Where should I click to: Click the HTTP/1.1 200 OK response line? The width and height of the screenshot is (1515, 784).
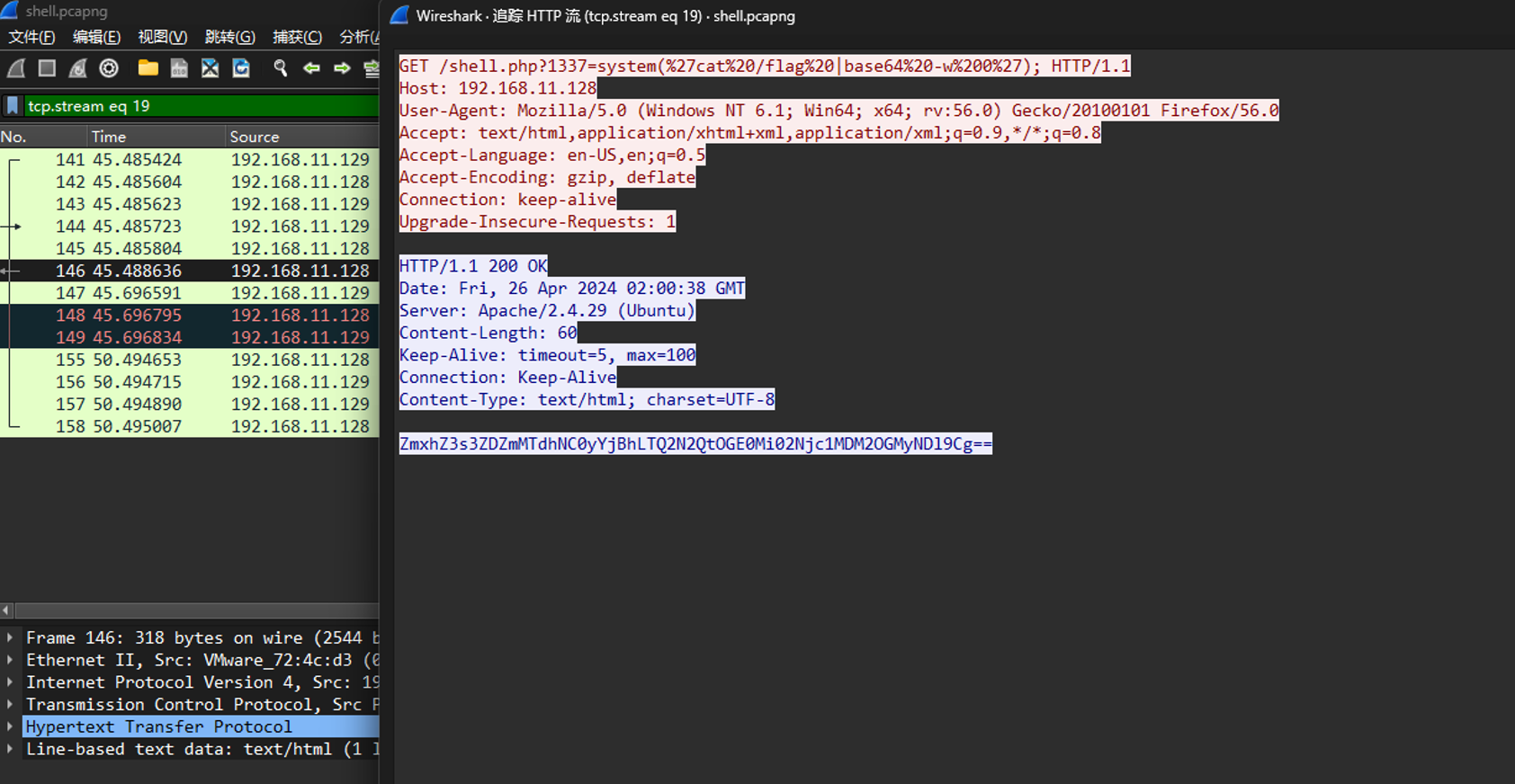pyautogui.click(x=473, y=266)
